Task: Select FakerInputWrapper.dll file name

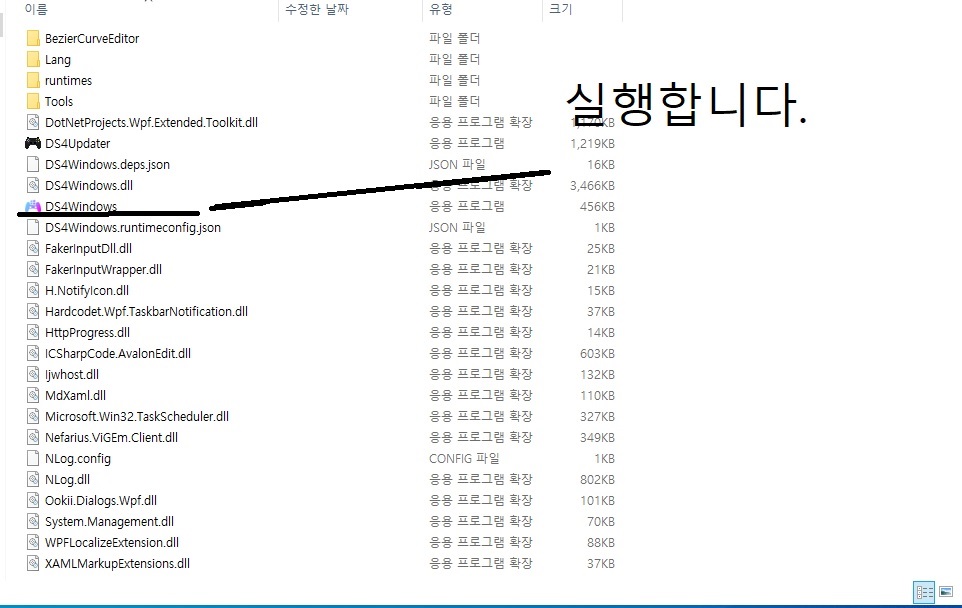Action: pyautogui.click(x=103, y=269)
